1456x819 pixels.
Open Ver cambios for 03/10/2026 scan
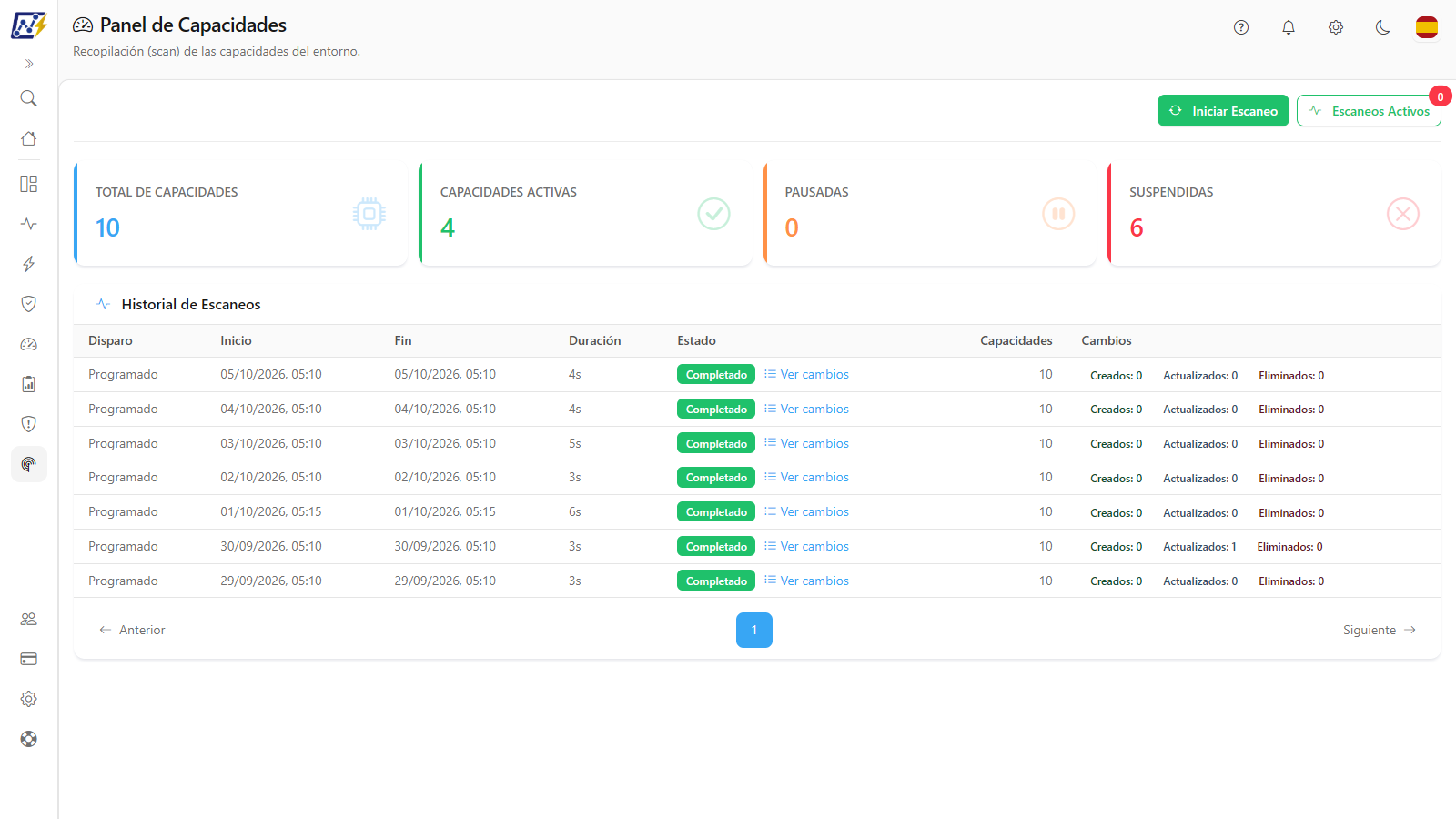click(806, 443)
